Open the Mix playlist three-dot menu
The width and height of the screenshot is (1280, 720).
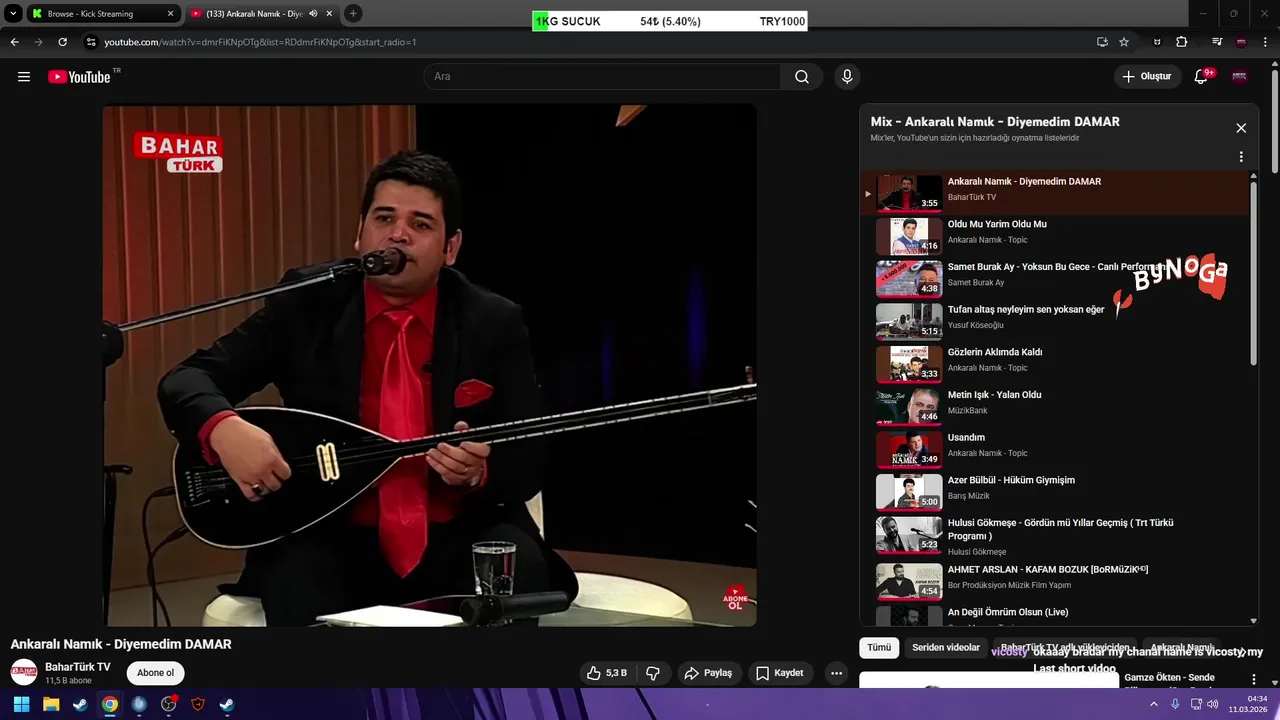coord(1241,157)
